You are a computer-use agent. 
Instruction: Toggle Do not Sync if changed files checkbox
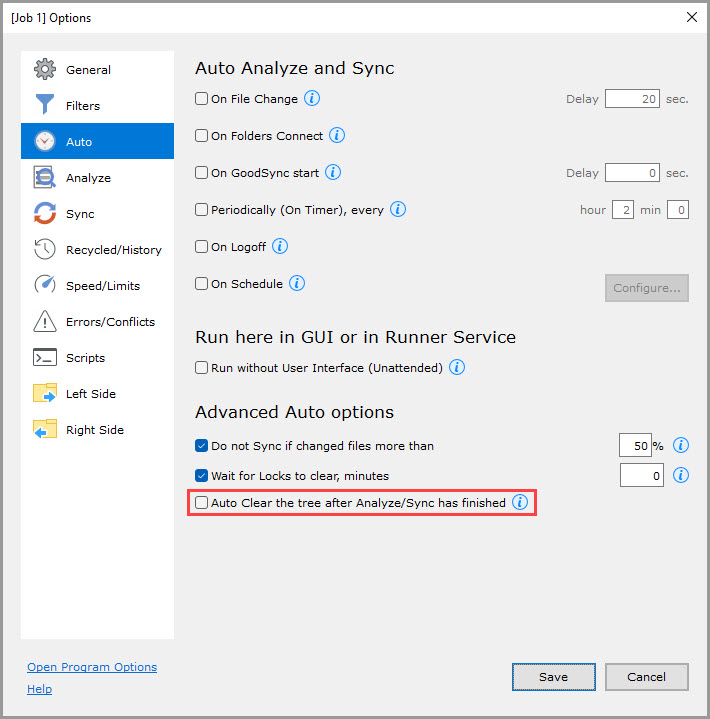click(202, 446)
